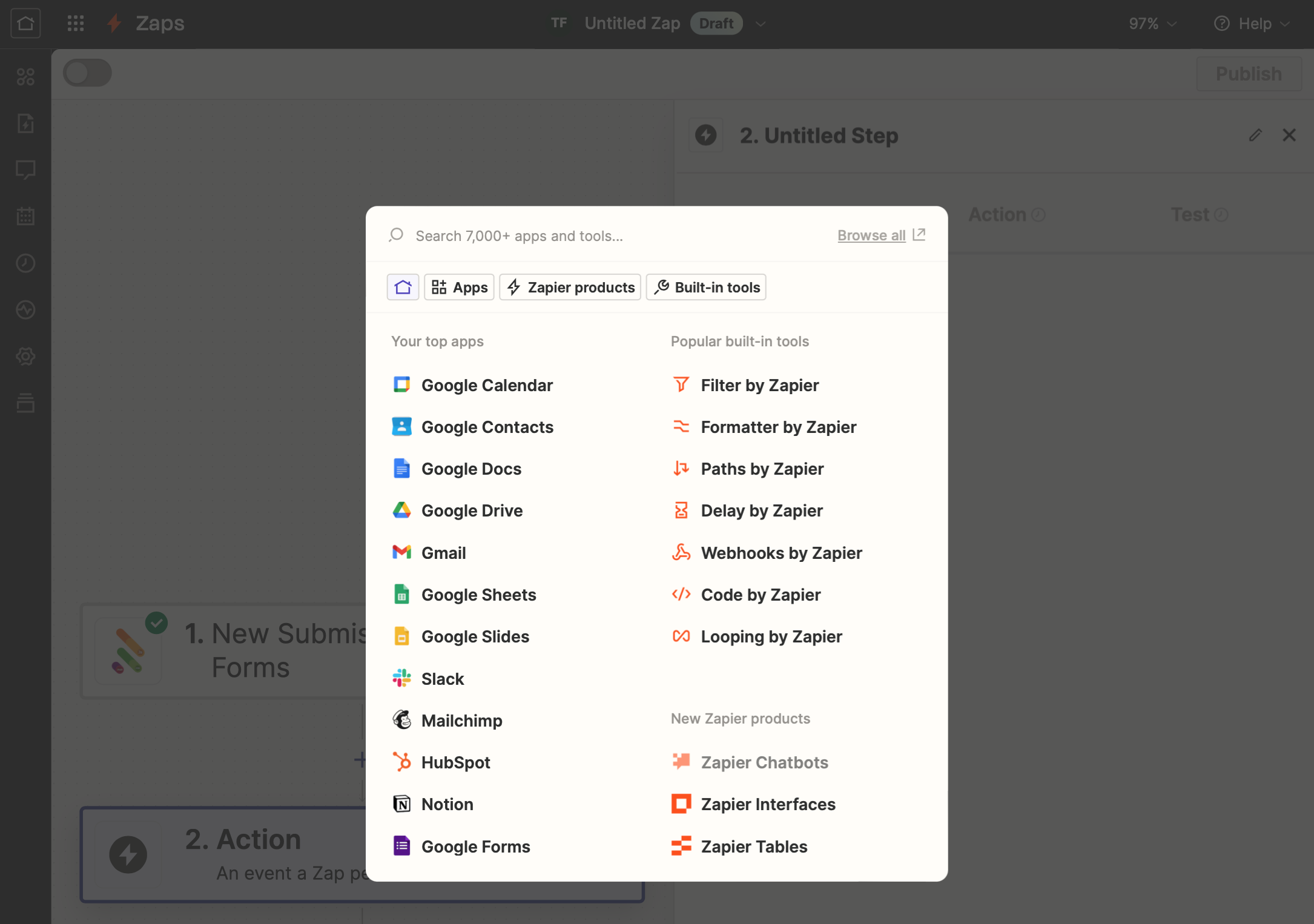Pick the Webhooks by Zapier icon

[x=681, y=552]
